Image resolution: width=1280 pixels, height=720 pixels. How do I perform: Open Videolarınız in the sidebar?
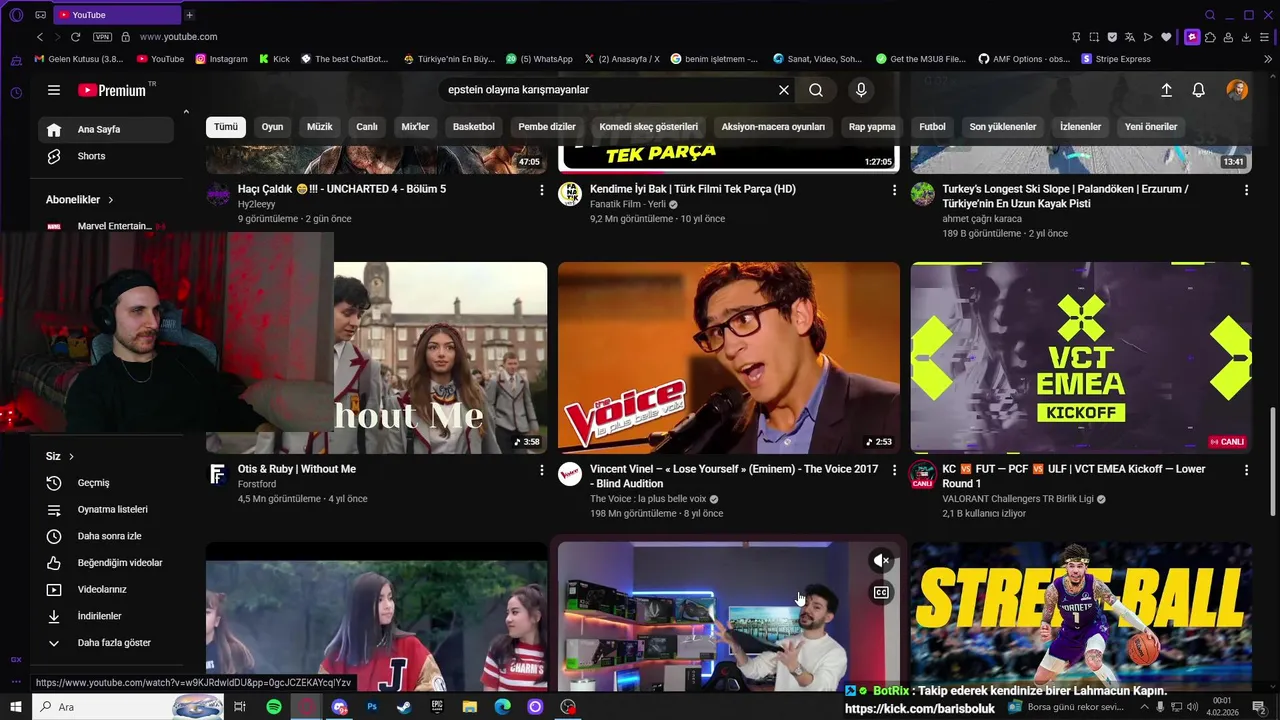pyautogui.click(x=106, y=589)
